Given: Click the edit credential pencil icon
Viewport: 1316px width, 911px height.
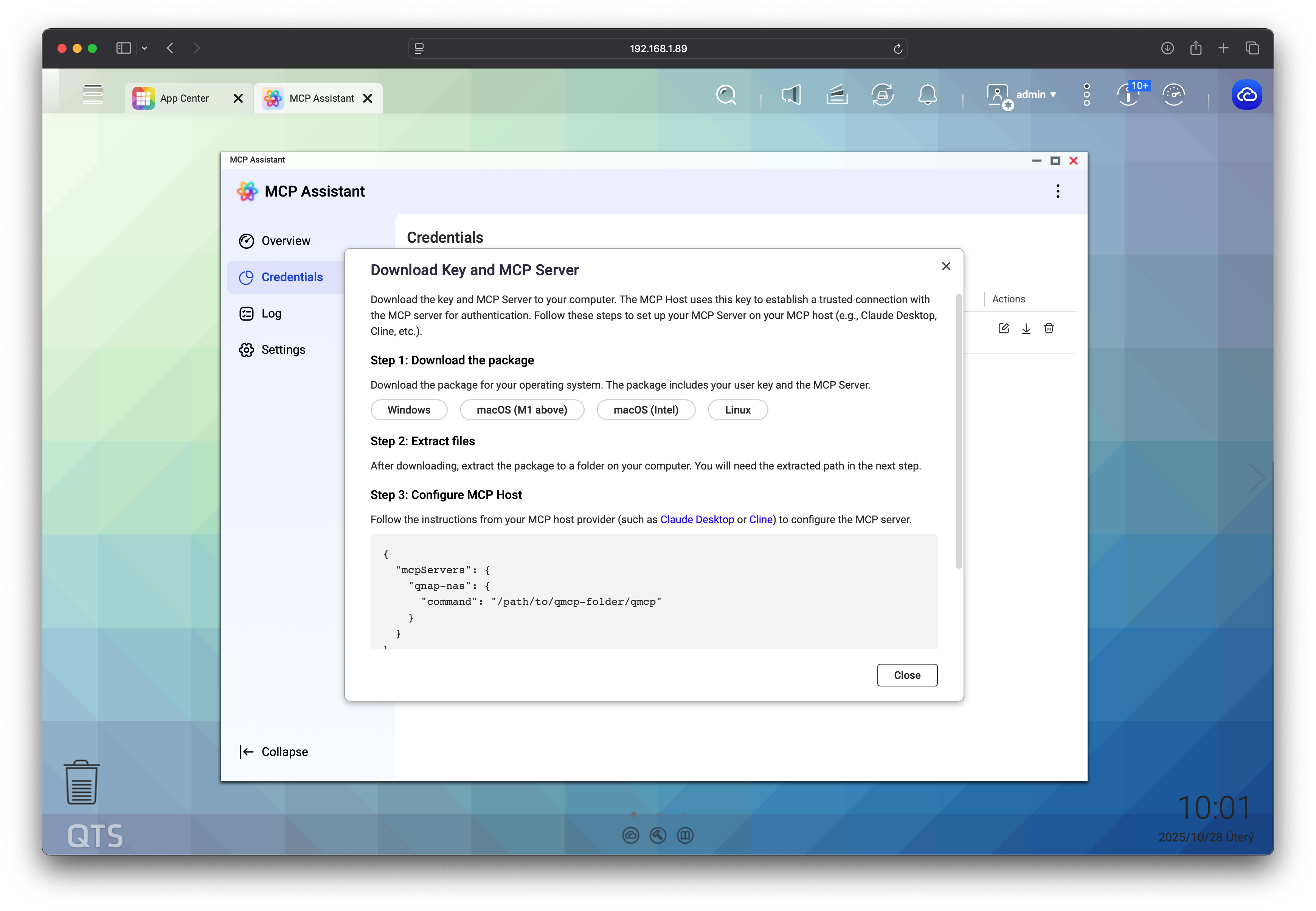Looking at the screenshot, I should point(1003,328).
